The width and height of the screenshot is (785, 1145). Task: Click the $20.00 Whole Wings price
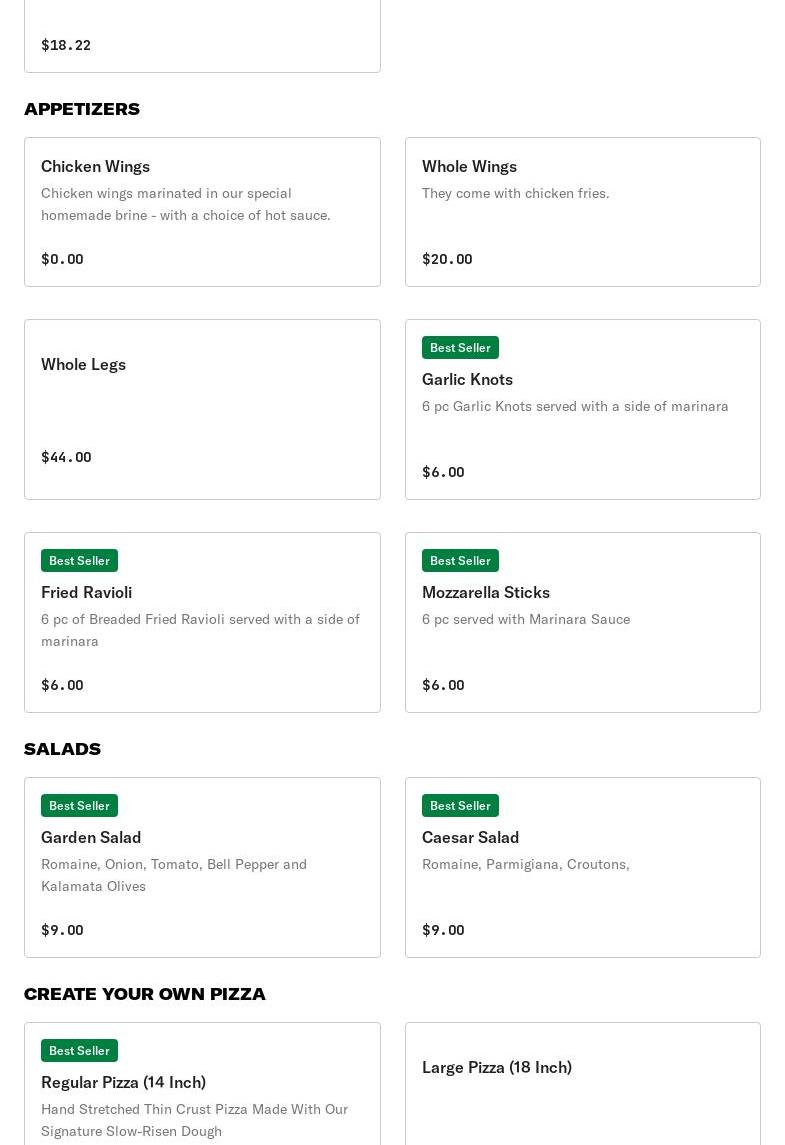pyautogui.click(x=447, y=260)
